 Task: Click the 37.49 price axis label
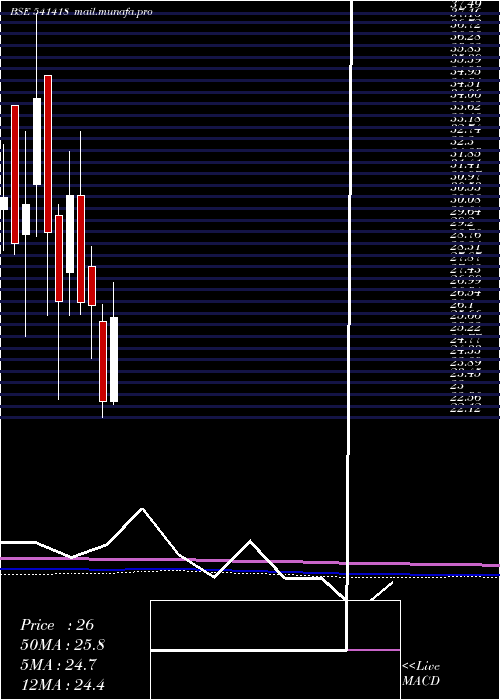point(466,4)
